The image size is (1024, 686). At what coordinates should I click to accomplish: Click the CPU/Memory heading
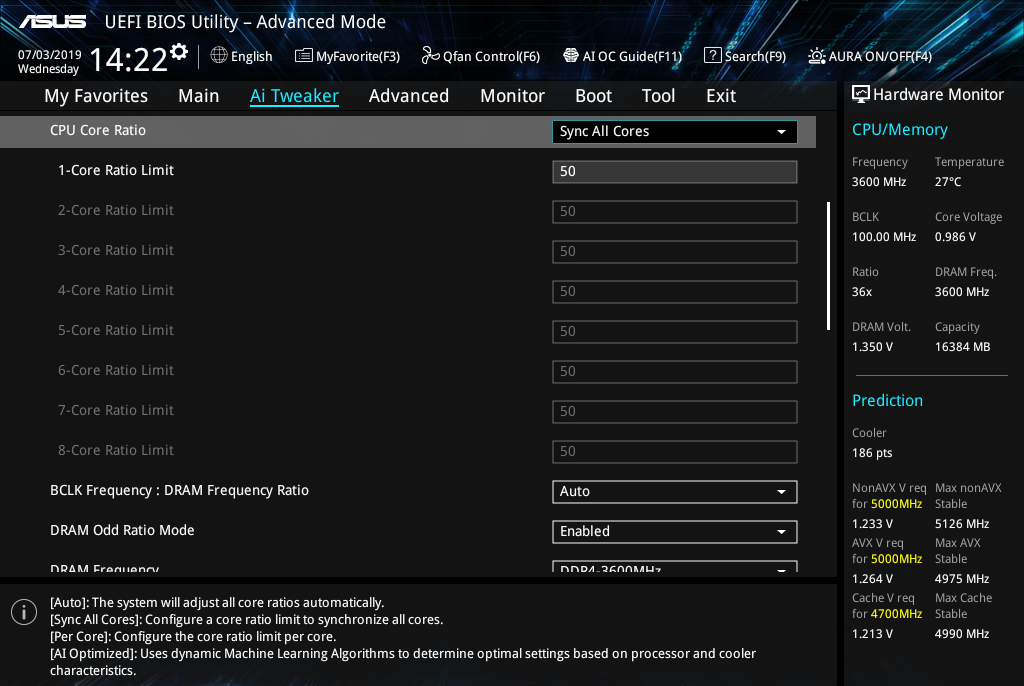click(899, 129)
